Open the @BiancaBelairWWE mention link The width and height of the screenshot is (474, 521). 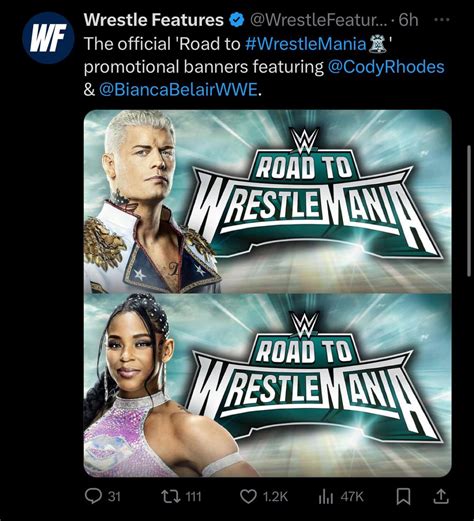click(178, 90)
